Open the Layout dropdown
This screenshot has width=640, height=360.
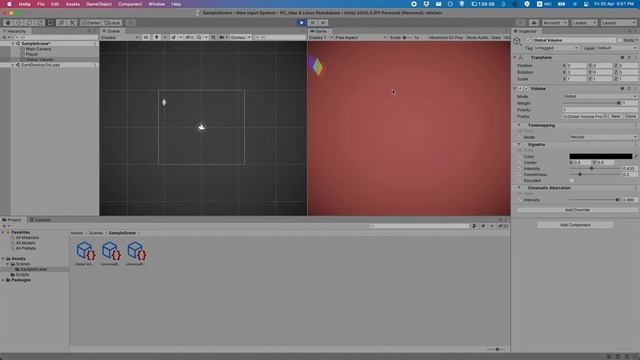click(x=618, y=23)
